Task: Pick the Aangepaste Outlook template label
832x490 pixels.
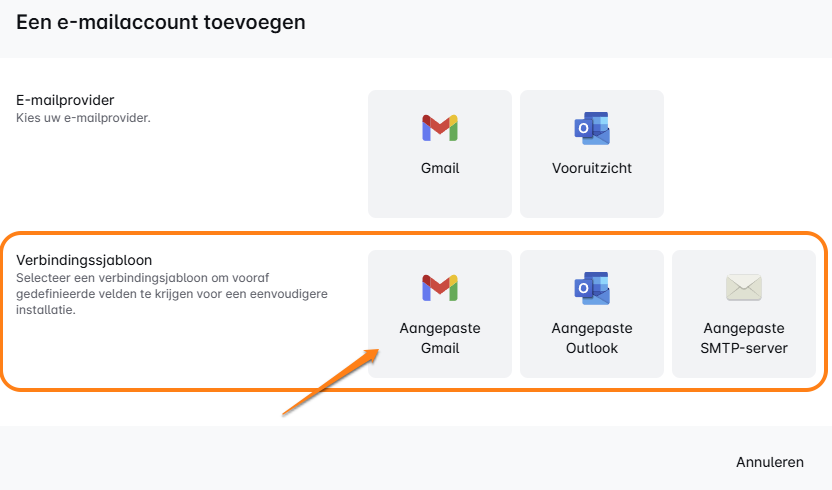Action: [x=592, y=338]
